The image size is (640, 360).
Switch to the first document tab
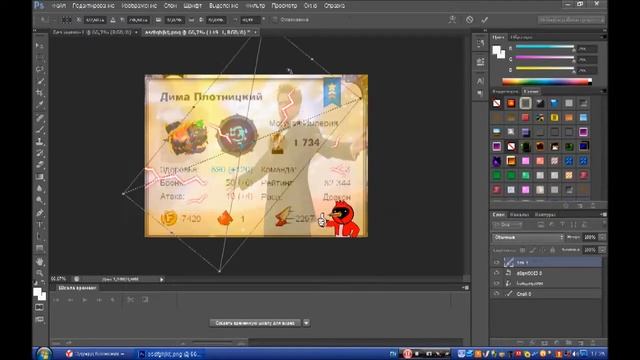point(92,32)
